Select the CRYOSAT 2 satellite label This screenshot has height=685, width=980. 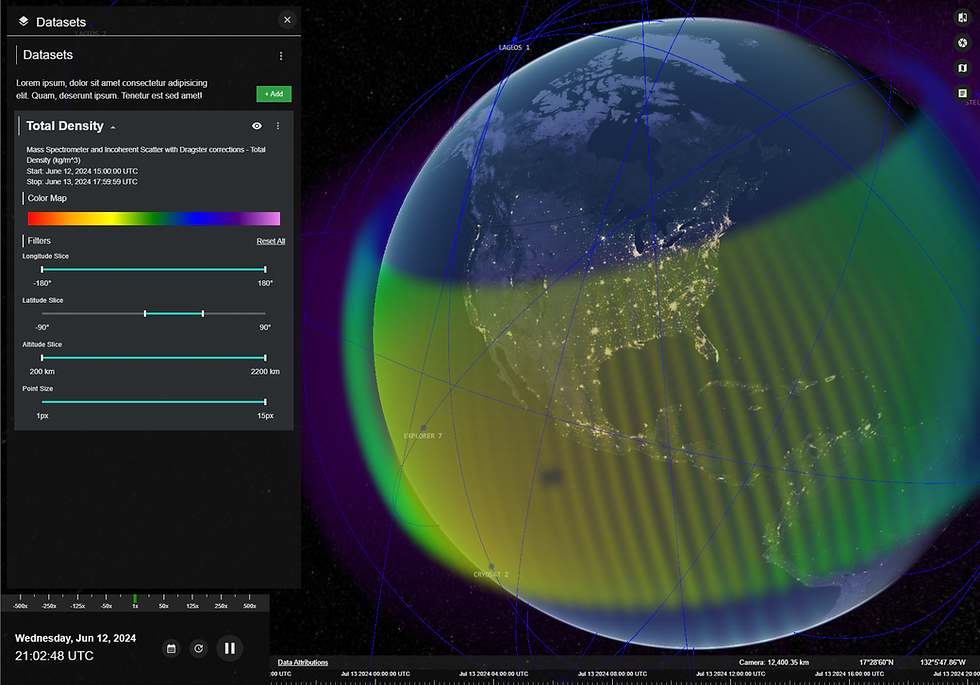click(x=491, y=574)
